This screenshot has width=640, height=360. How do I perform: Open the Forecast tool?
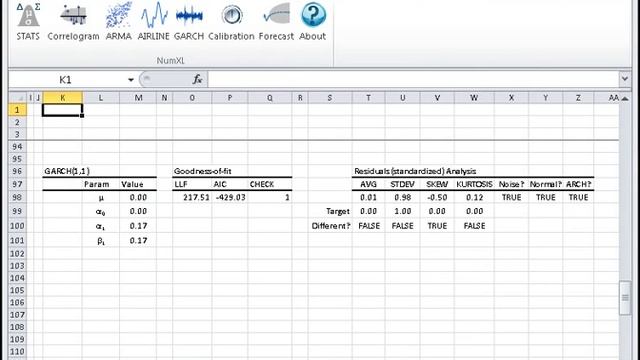[276, 22]
